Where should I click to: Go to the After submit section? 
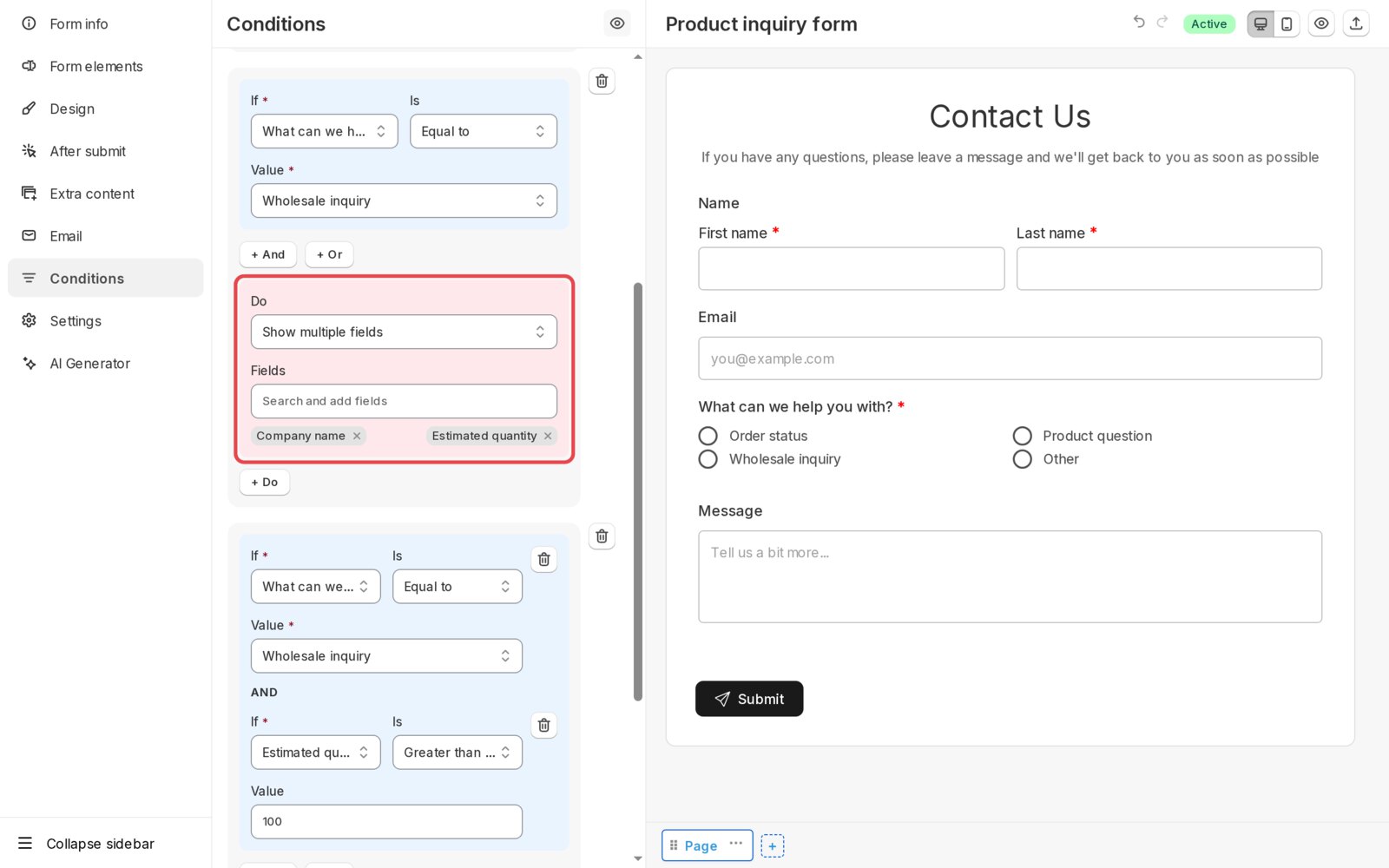(105, 151)
